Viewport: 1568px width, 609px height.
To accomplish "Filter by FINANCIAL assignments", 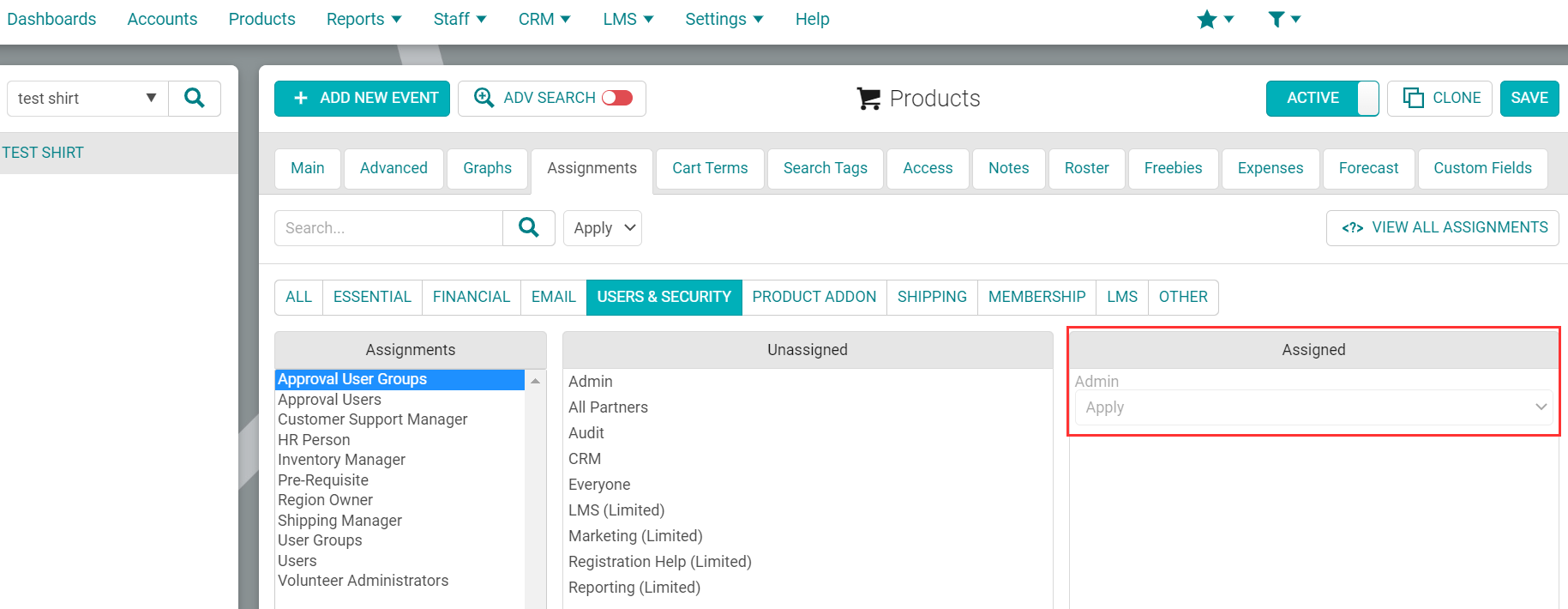I will click(x=472, y=297).
